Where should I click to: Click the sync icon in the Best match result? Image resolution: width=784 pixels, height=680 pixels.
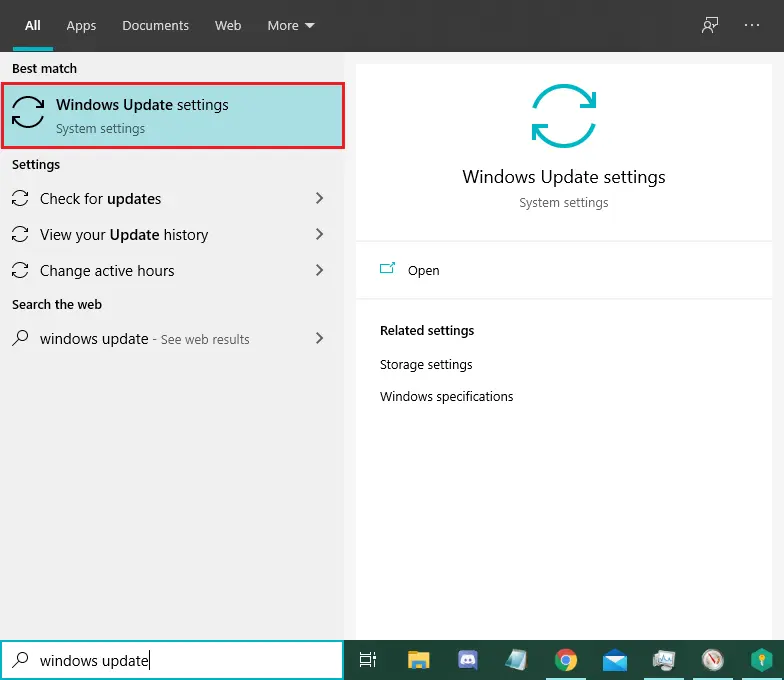point(28,112)
